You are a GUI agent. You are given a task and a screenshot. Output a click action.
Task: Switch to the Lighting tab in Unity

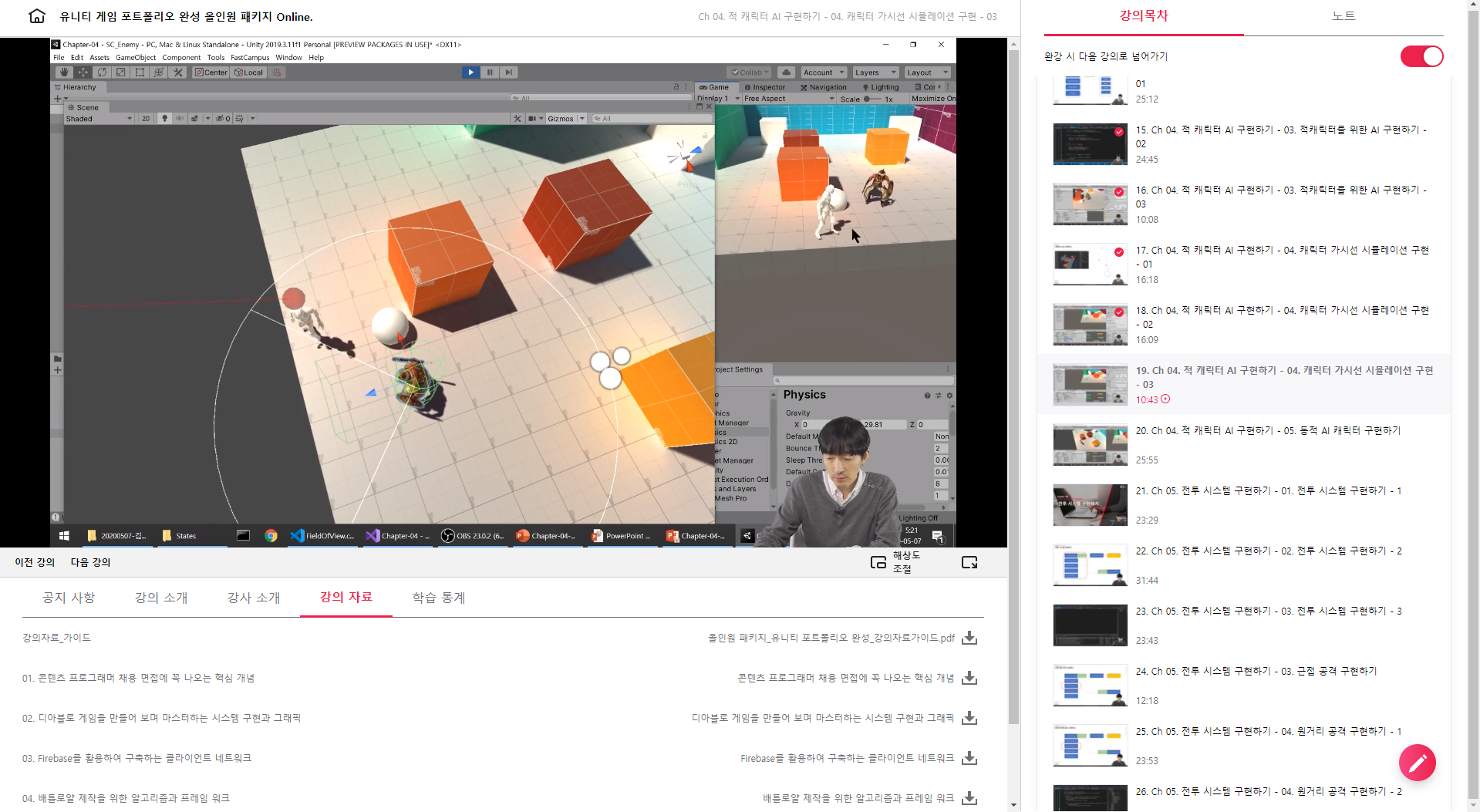881,87
